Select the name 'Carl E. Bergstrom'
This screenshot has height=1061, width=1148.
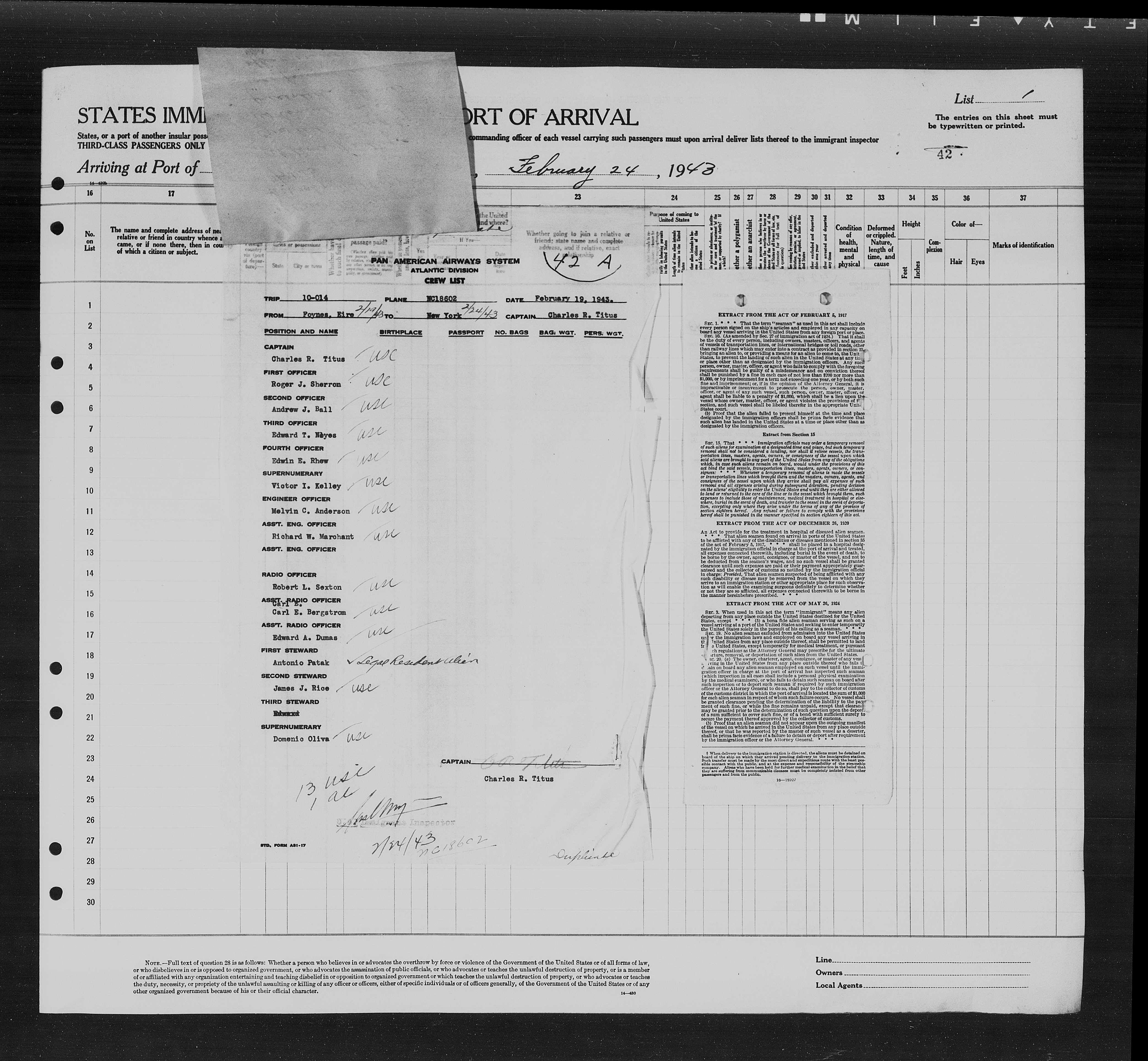coord(308,612)
